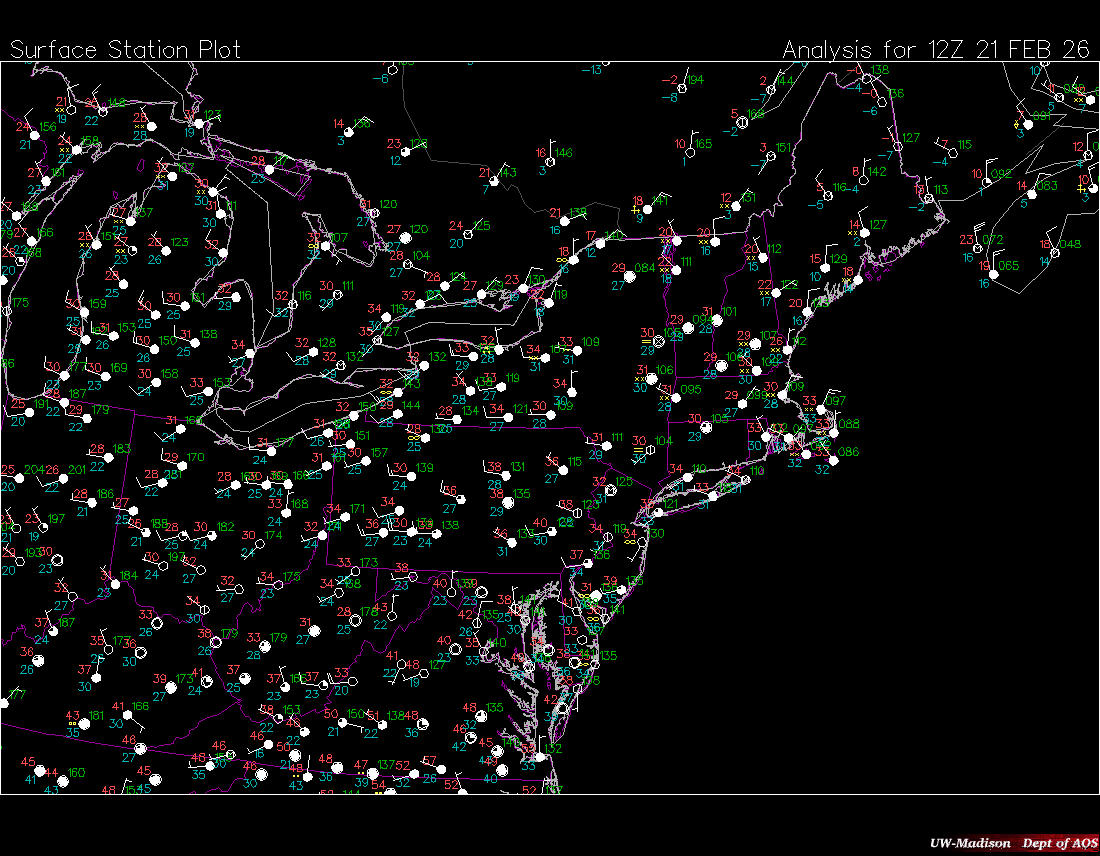Click the UW-Madison logo text
Image resolution: width=1100 pixels, height=856 pixels.
click(x=967, y=843)
